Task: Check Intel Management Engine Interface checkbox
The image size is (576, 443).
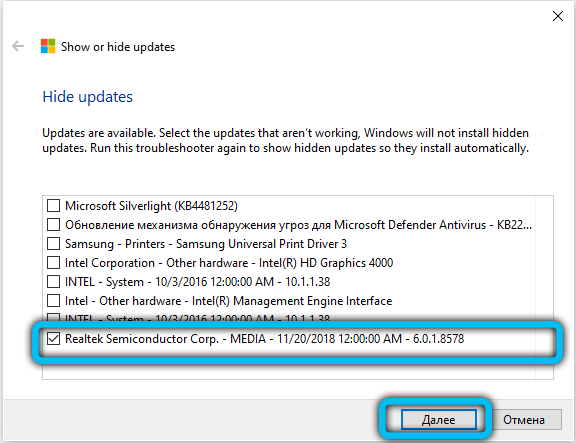Action: click(53, 301)
